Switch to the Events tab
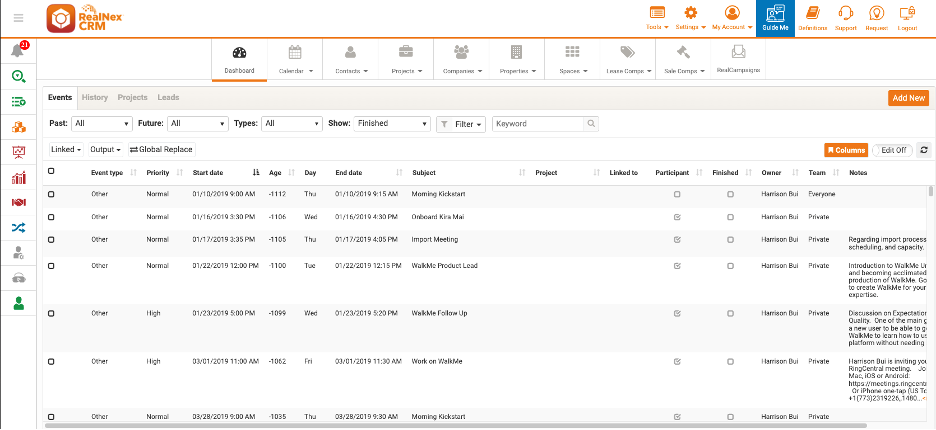 coord(60,97)
